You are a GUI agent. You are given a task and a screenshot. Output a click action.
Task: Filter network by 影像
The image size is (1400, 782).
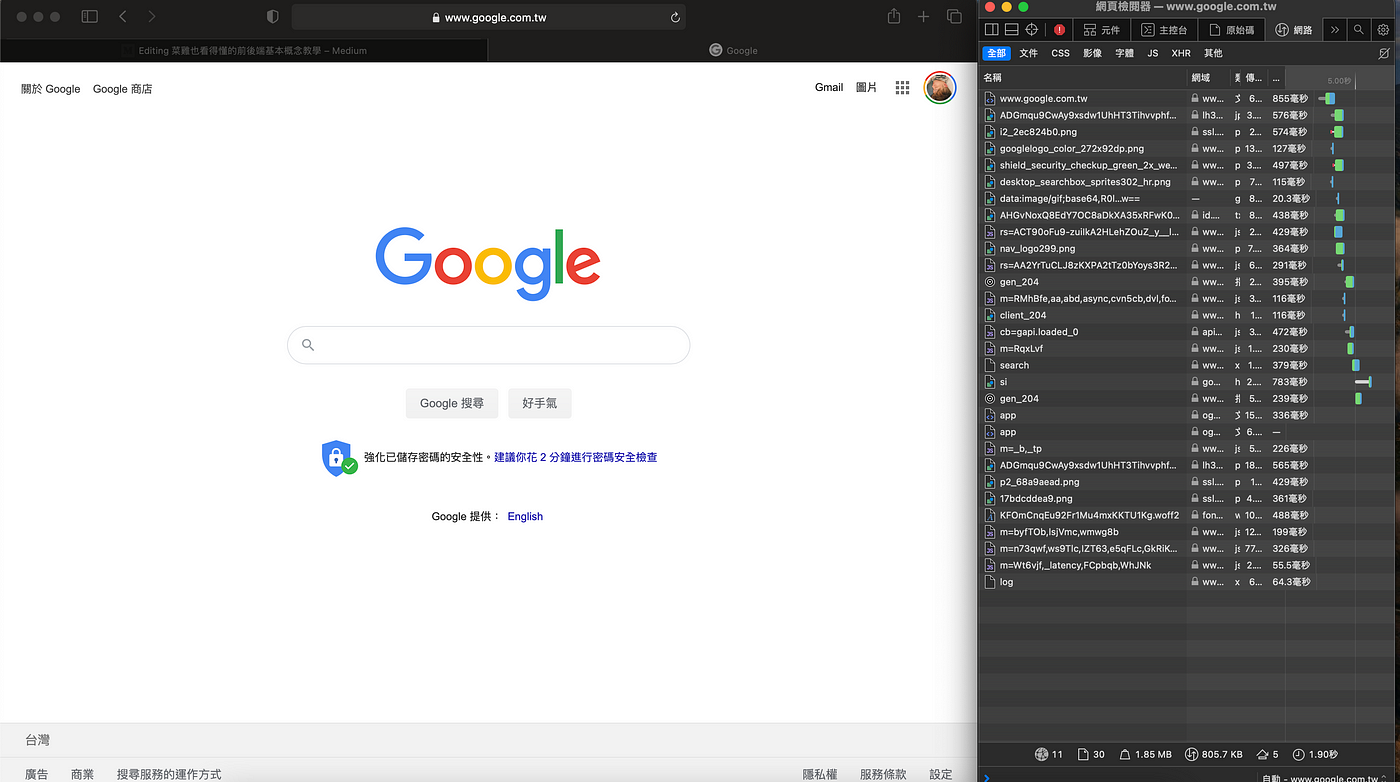point(1092,53)
